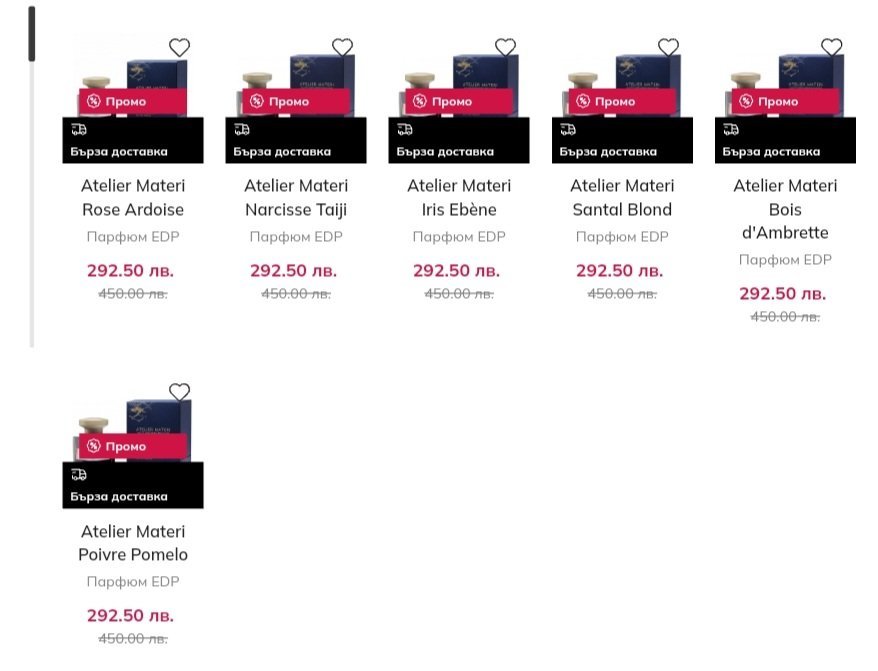Open Atelier Materi Rose Ardoise product link
This screenshot has height=671, width=878.
(x=133, y=198)
